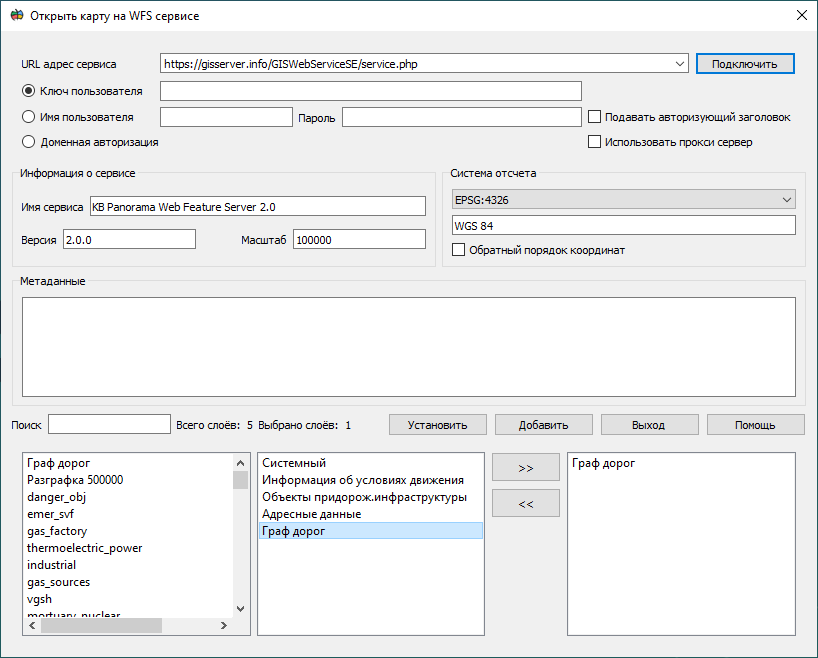Select "thermoelectric_power" in the left list

[84, 547]
